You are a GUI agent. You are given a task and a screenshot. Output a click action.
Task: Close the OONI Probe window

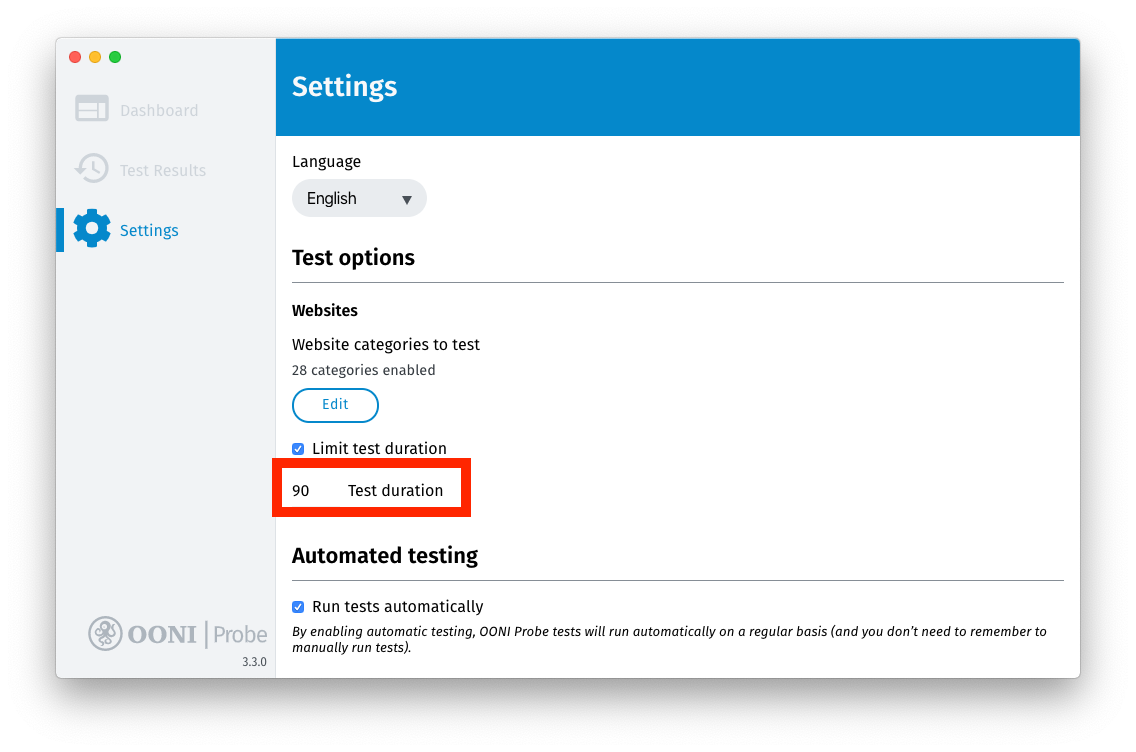[x=75, y=57]
